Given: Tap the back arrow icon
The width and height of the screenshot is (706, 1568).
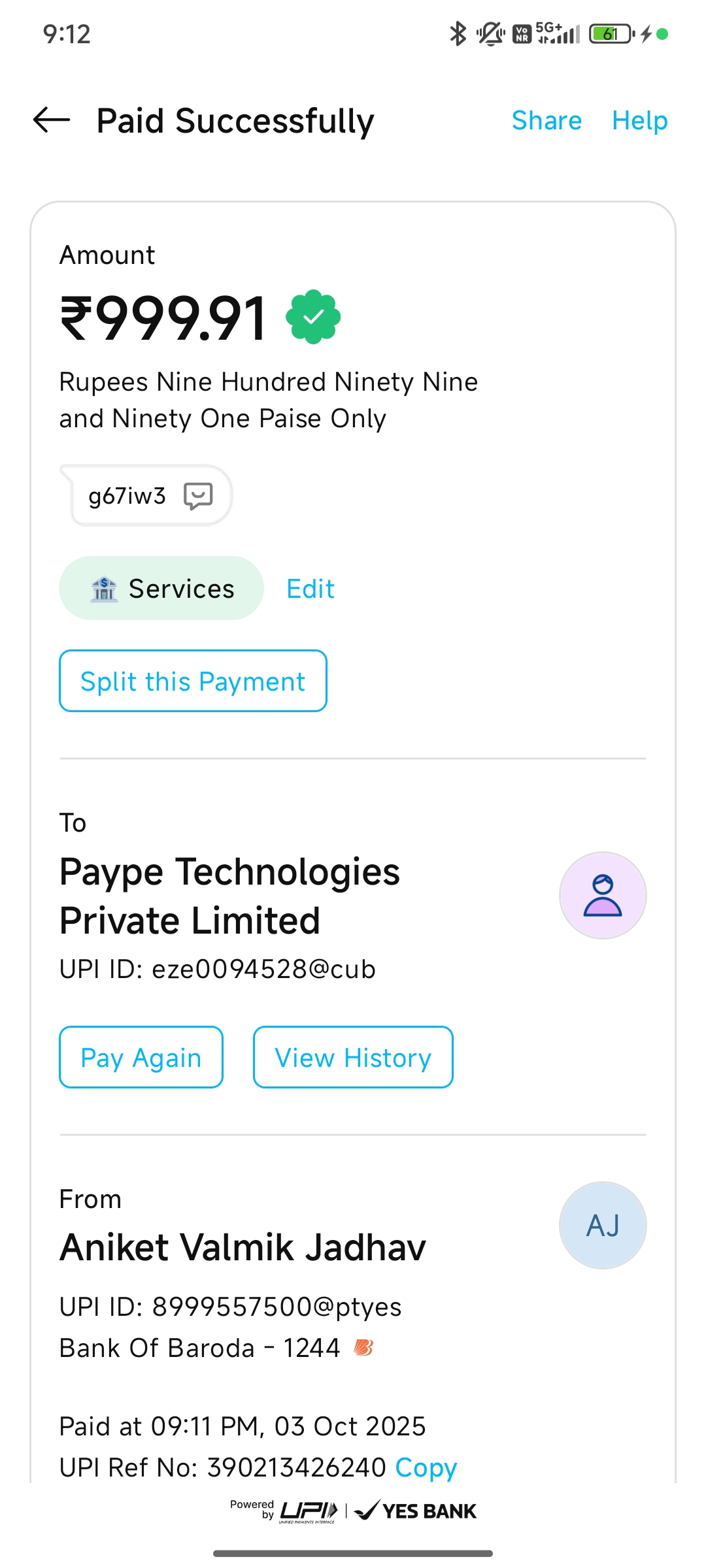Looking at the screenshot, I should 52,120.
